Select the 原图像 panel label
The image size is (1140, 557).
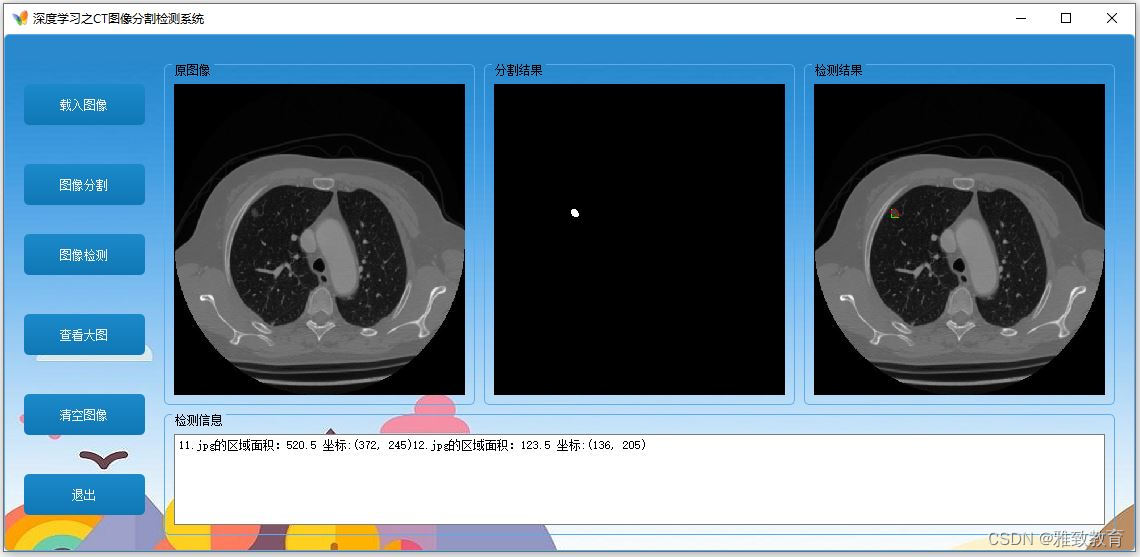192,71
